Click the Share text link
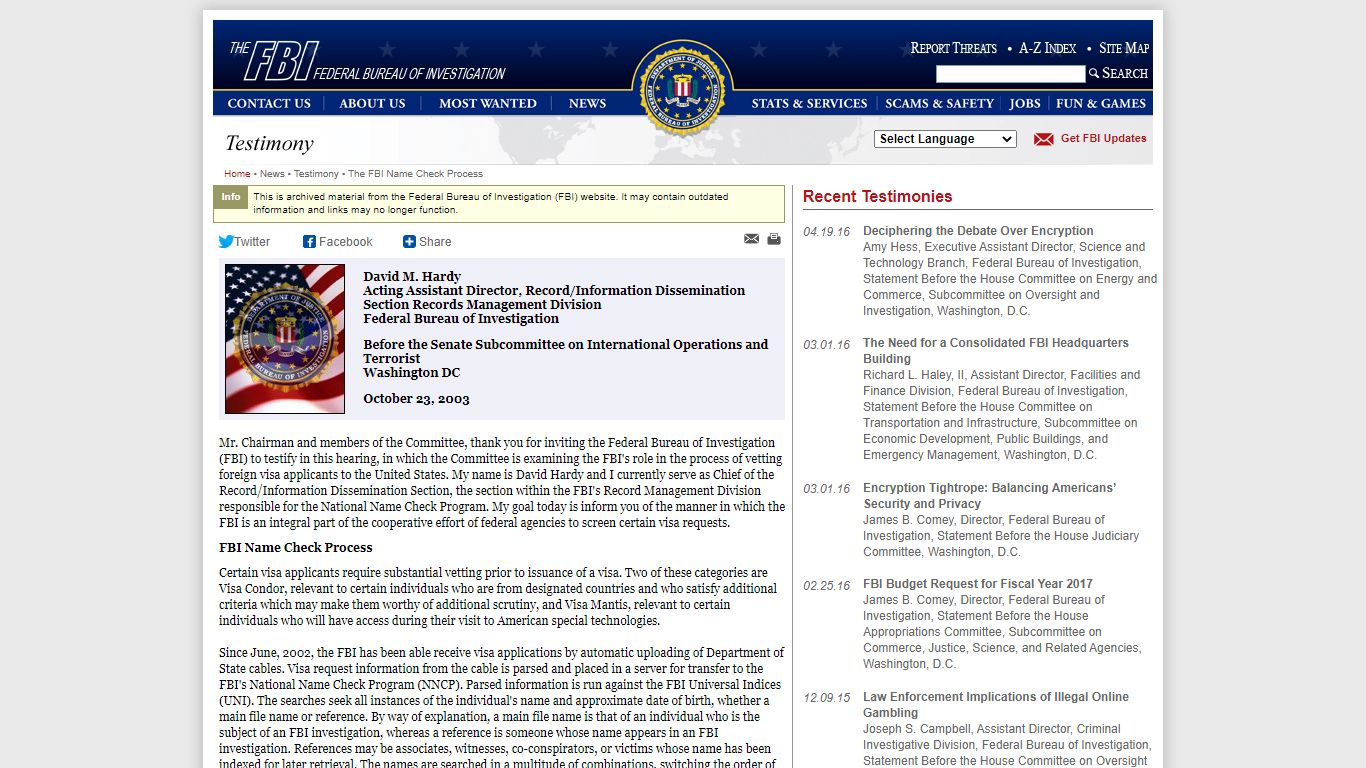This screenshot has height=768, width=1366. click(x=435, y=242)
